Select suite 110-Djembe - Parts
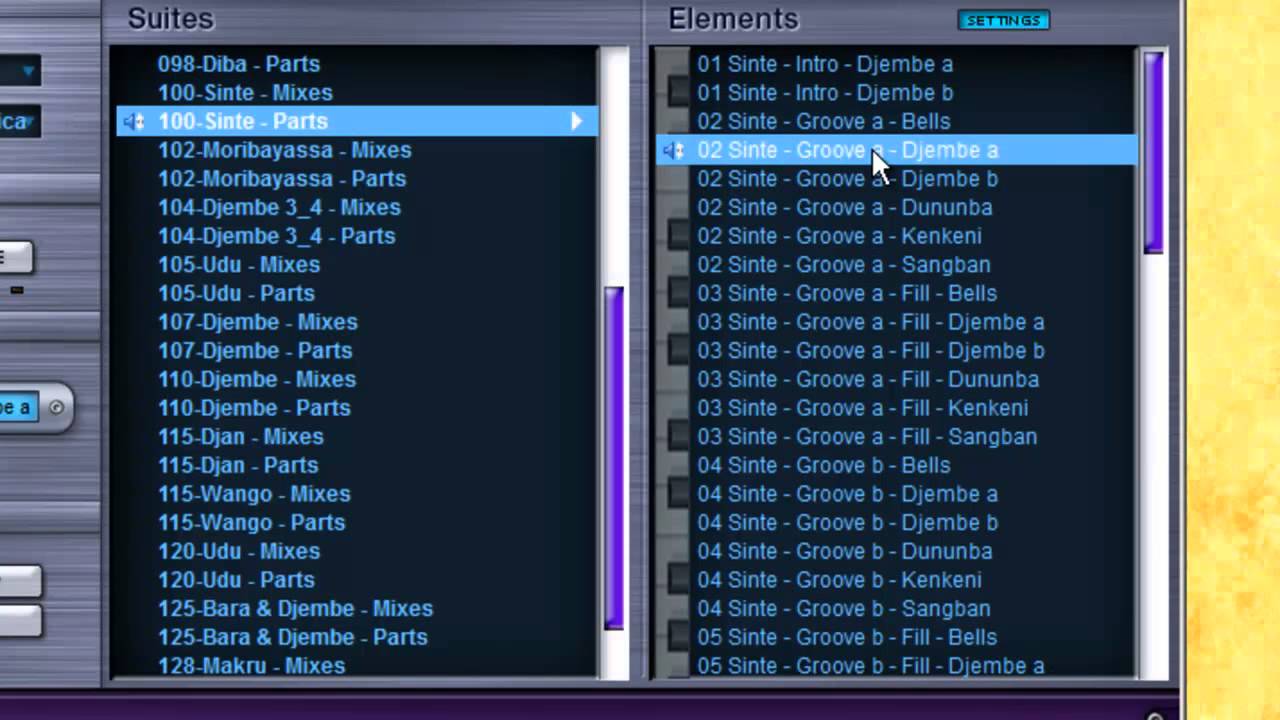Image resolution: width=1280 pixels, height=720 pixels. point(254,408)
